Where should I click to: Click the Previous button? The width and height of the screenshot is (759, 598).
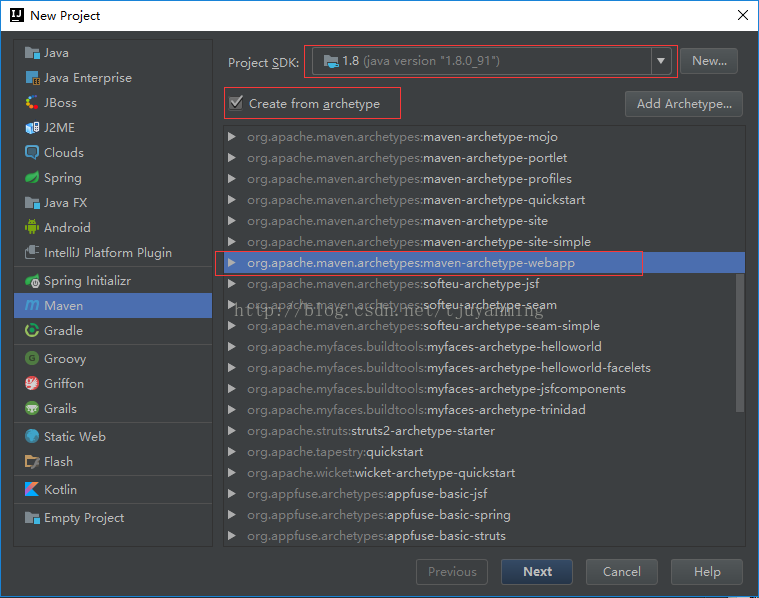tap(452, 572)
